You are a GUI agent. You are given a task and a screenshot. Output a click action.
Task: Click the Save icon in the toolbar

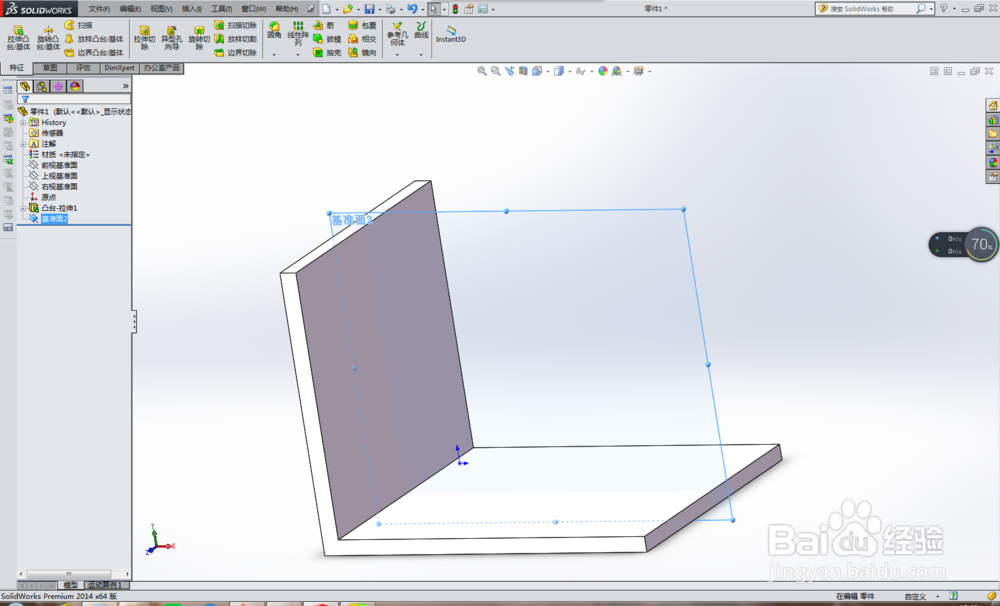coord(369,9)
